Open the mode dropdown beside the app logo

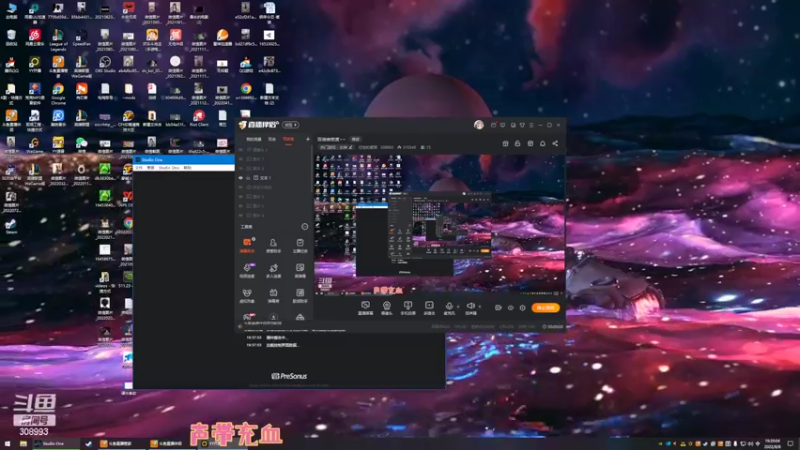[290, 125]
